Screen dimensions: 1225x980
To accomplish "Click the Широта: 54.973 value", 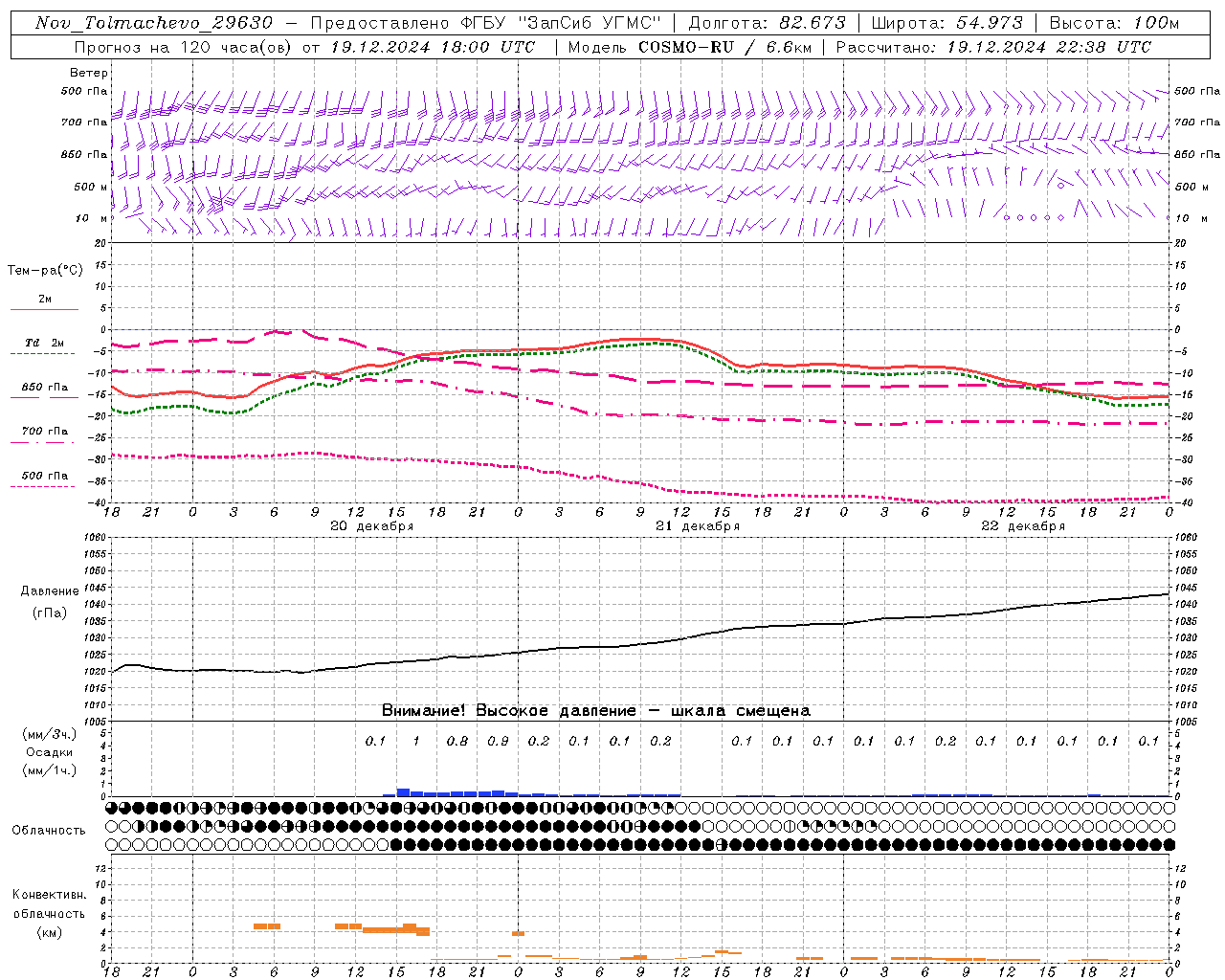I will coord(947,23).
